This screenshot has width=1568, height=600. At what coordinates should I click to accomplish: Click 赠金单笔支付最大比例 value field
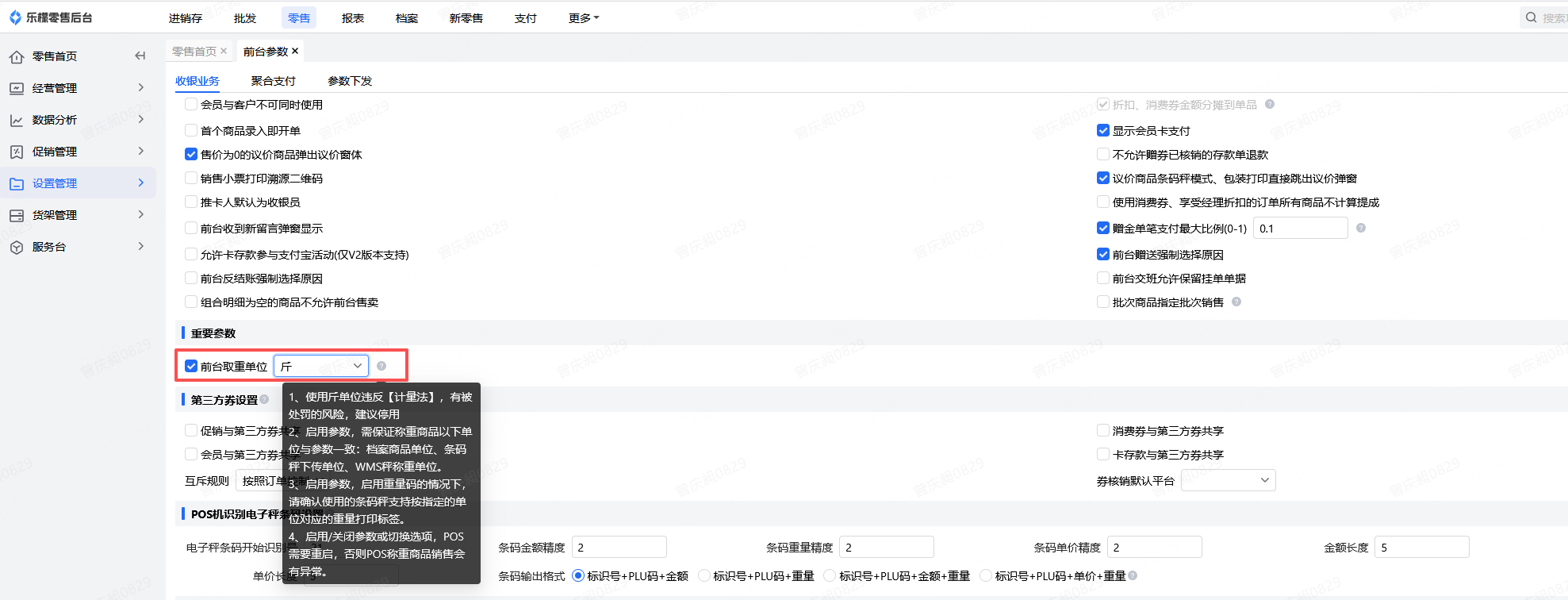(1301, 228)
